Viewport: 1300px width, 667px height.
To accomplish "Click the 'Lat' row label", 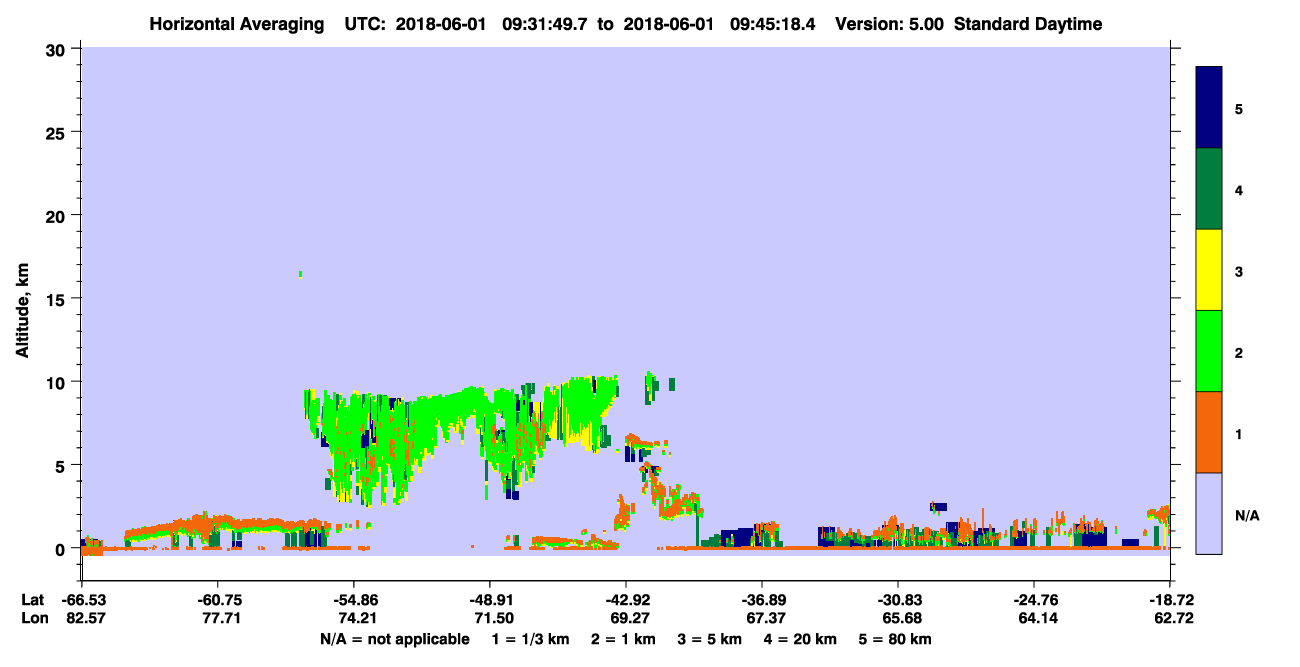I will click(x=32, y=600).
